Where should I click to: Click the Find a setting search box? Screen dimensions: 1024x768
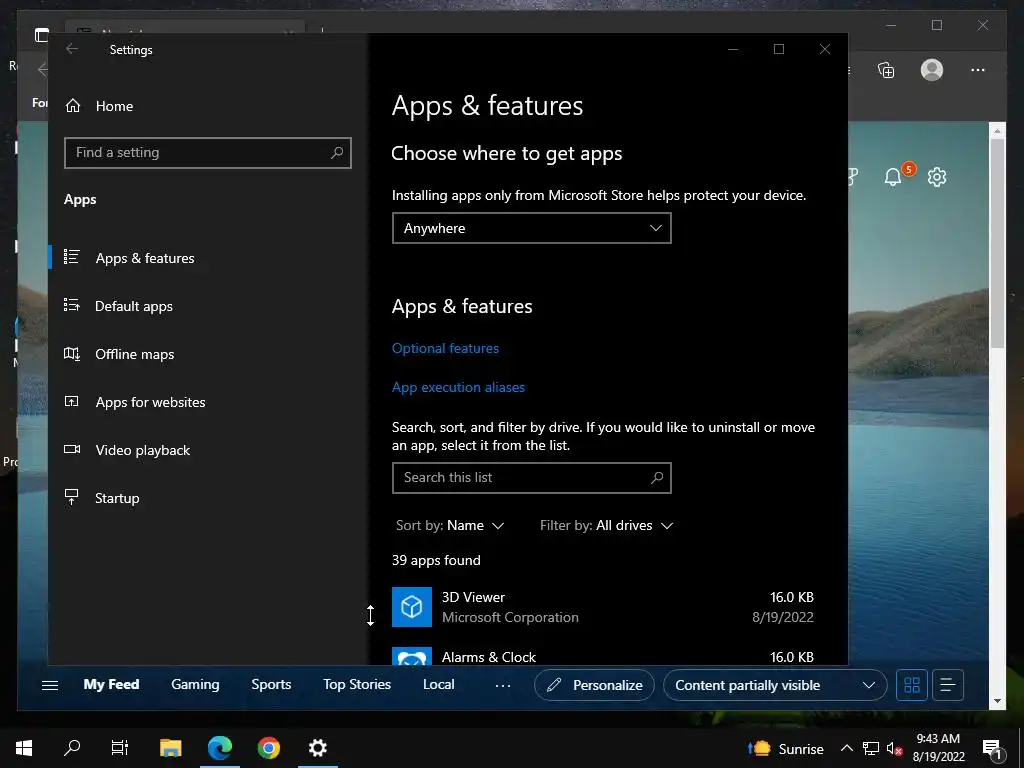tap(208, 153)
